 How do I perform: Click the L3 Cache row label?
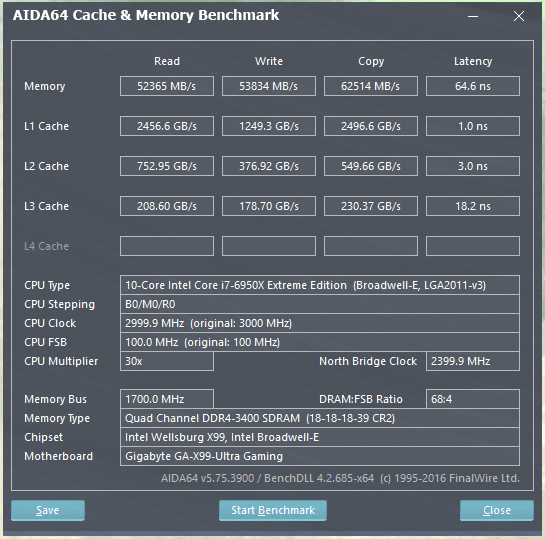pos(46,206)
